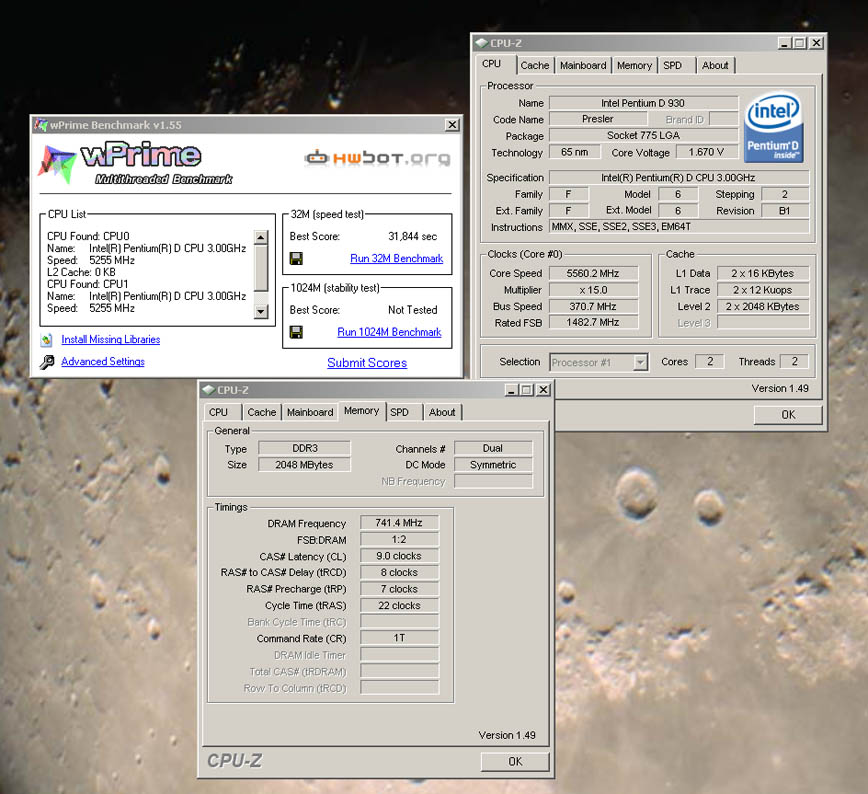Click the Core Speed value 5560.2 MHz
The height and width of the screenshot is (794, 868).
click(x=593, y=274)
